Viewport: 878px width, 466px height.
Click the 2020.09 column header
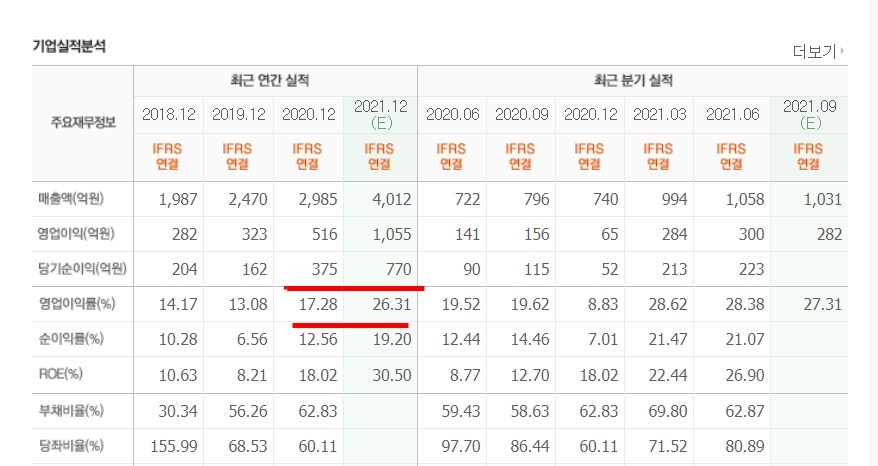tap(521, 114)
